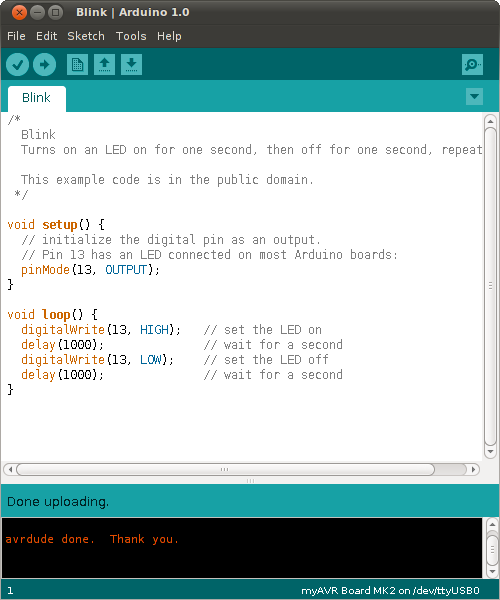Select the Blink sketch tab

(37, 98)
